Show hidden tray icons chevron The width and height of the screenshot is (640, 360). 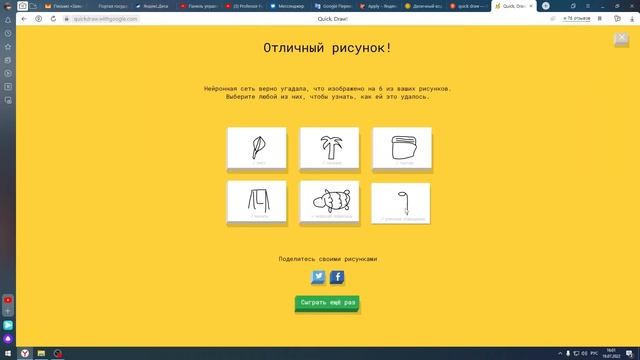(560, 353)
